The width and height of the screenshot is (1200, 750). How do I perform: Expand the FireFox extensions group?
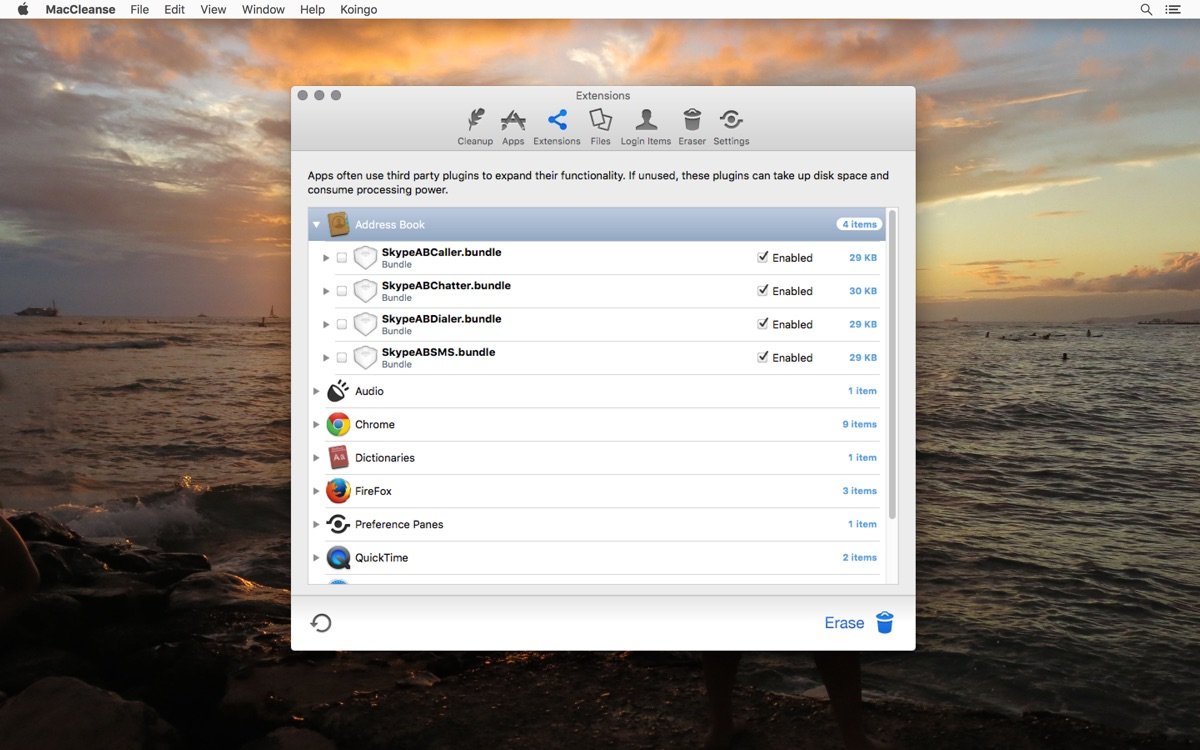[317, 490]
